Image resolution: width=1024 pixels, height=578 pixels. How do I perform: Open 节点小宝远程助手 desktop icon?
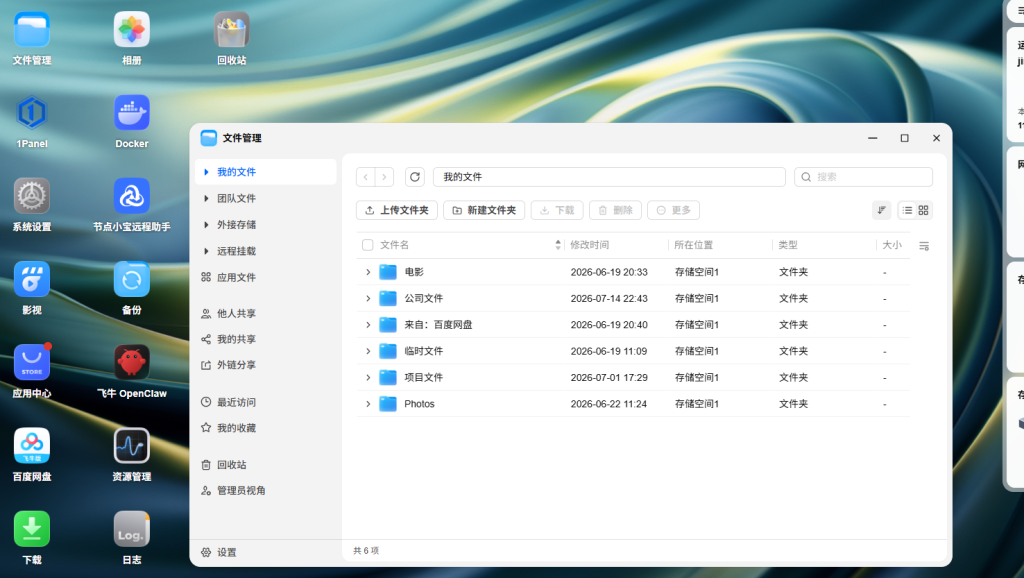pos(131,196)
